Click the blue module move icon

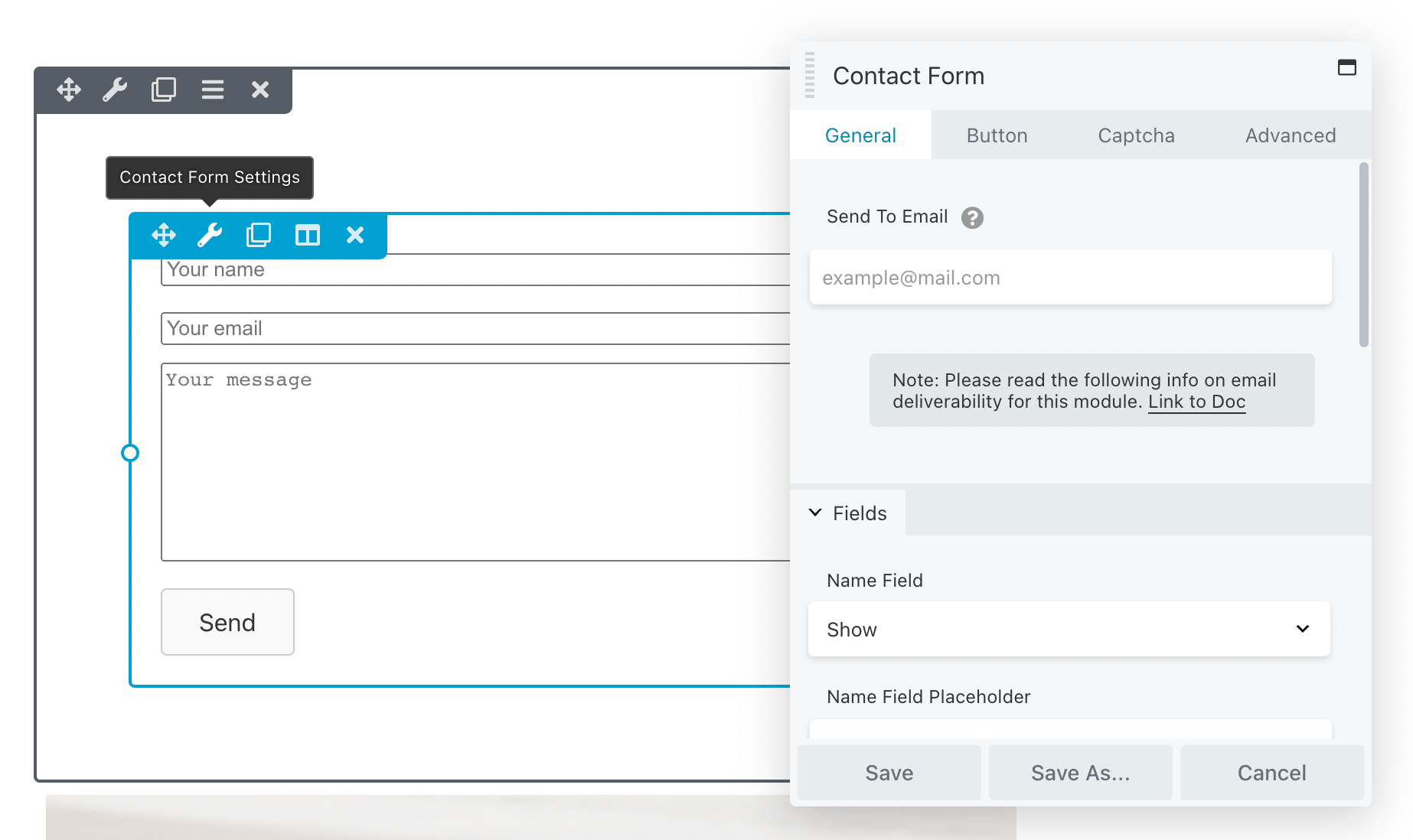164,235
